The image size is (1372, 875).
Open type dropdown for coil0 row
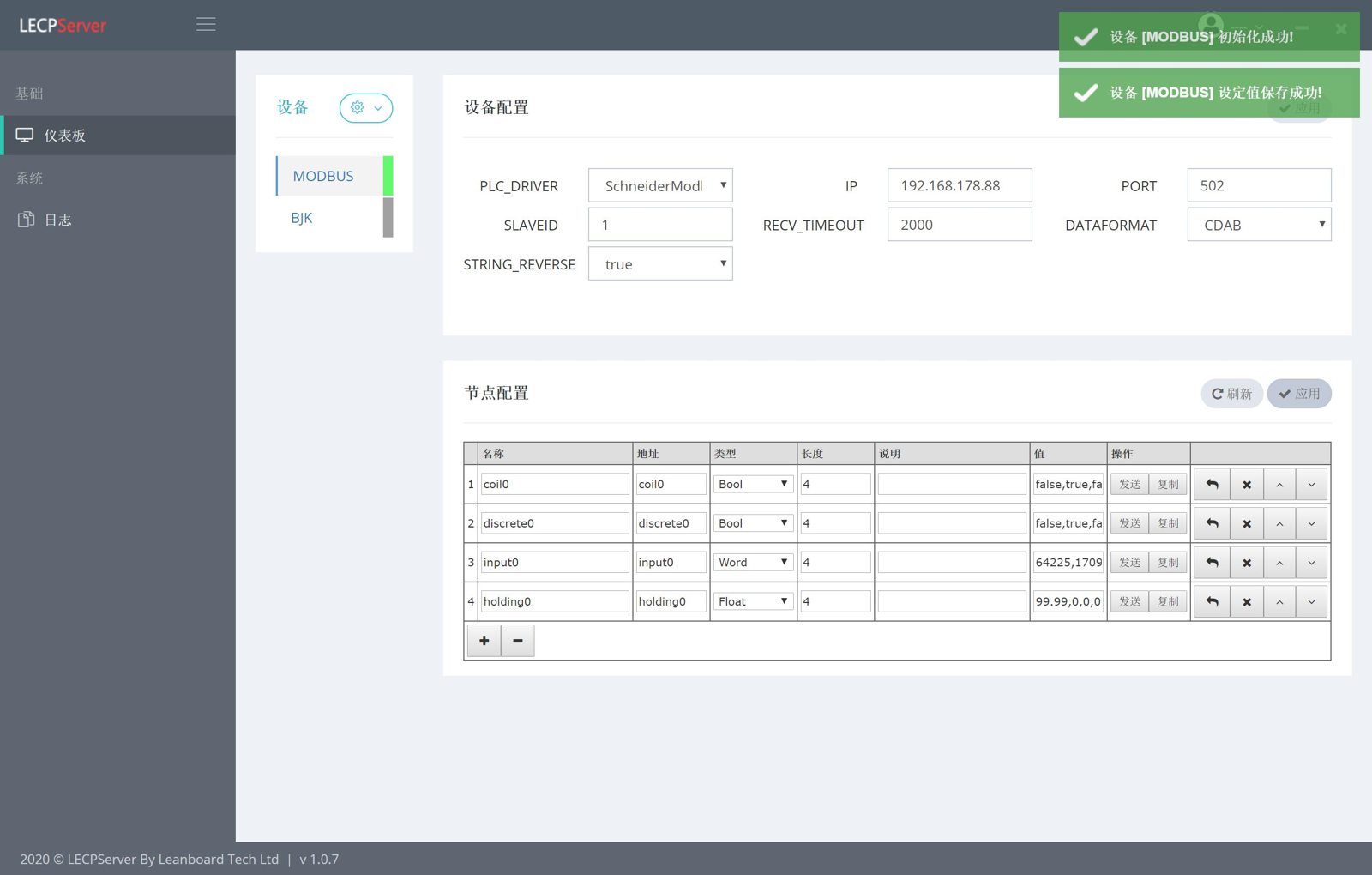tap(753, 484)
